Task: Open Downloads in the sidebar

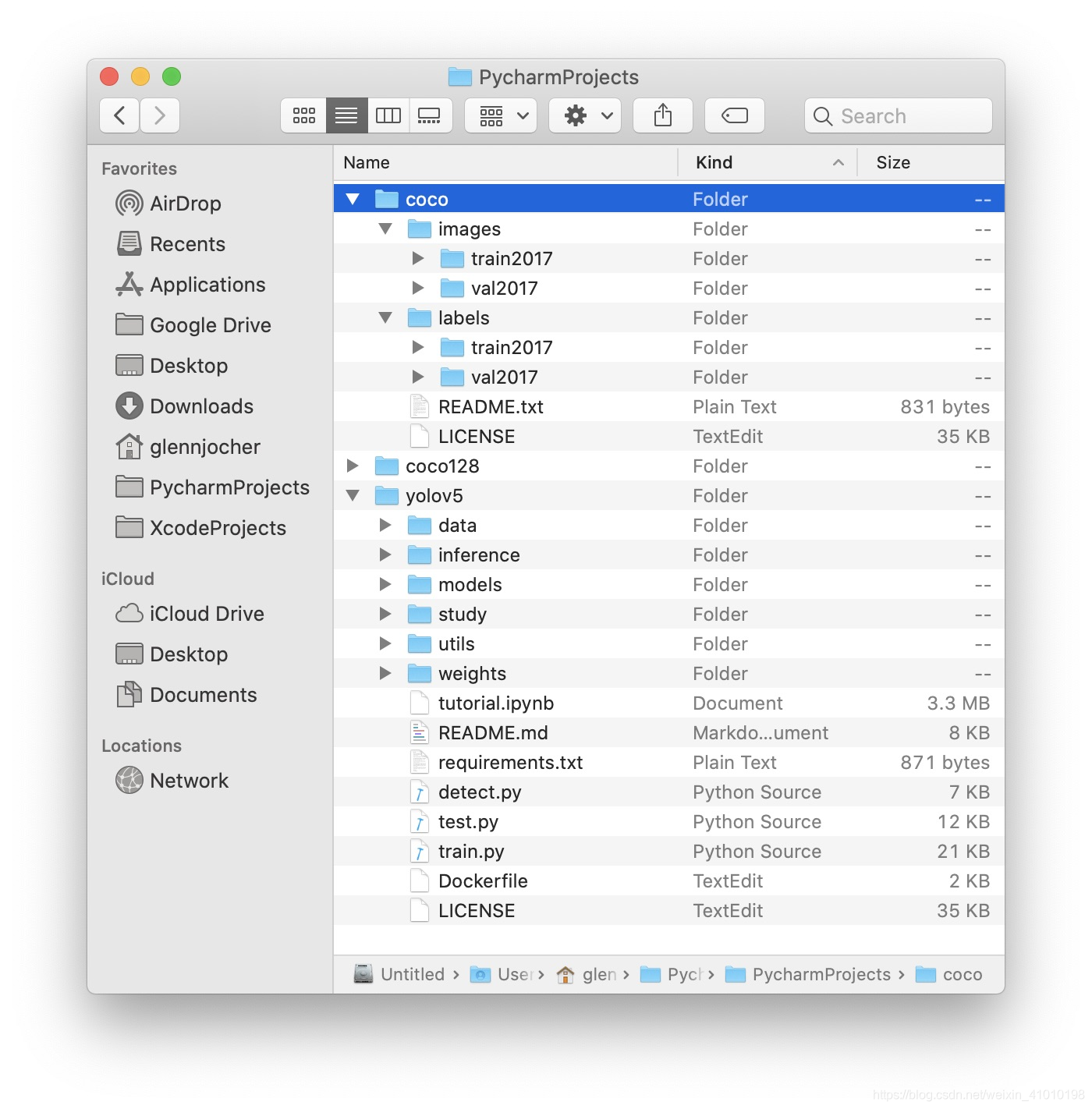Action: coord(184,406)
